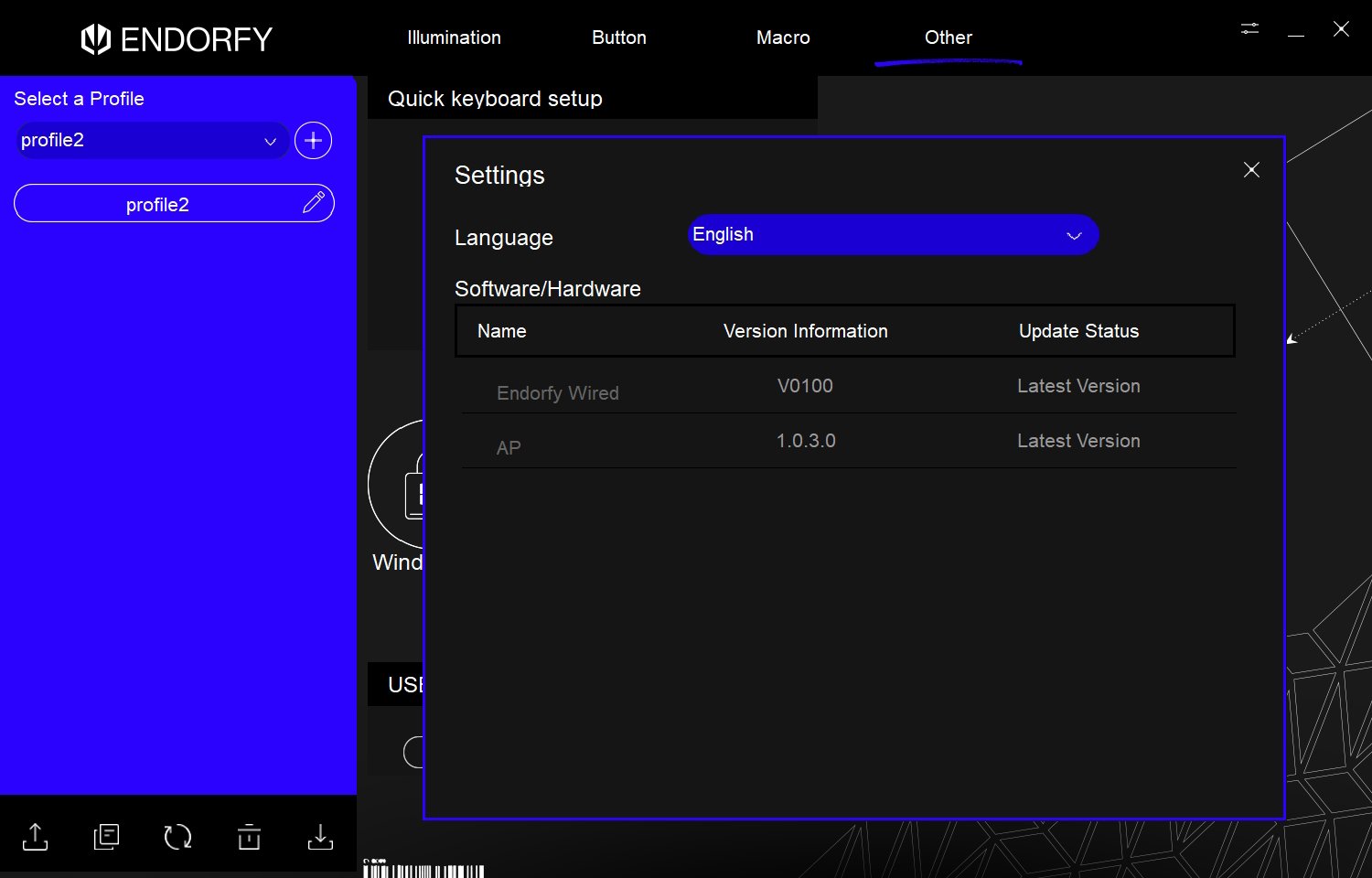The height and width of the screenshot is (878, 1372).
Task: Expand the profile2 selection dropdown
Action: pyautogui.click(x=152, y=141)
